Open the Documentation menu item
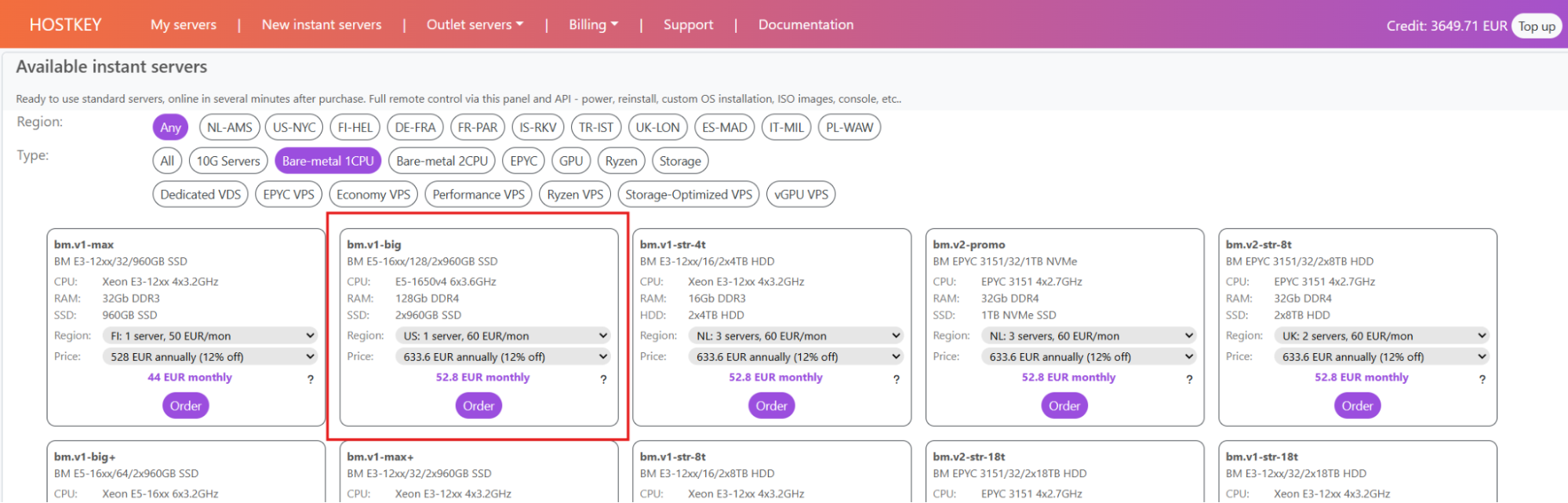The height and width of the screenshot is (503, 1568). [806, 25]
